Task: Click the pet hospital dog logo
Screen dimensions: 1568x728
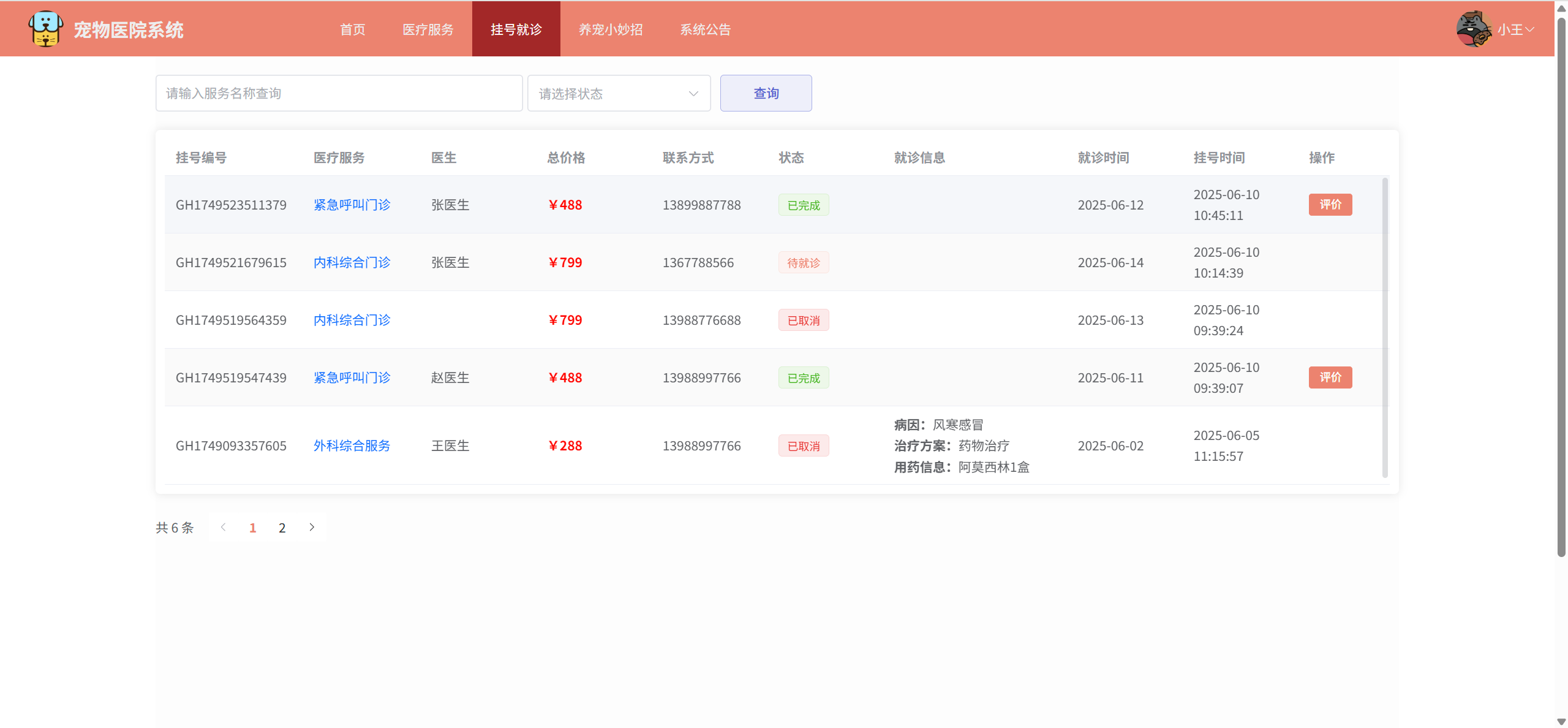Action: [45, 29]
